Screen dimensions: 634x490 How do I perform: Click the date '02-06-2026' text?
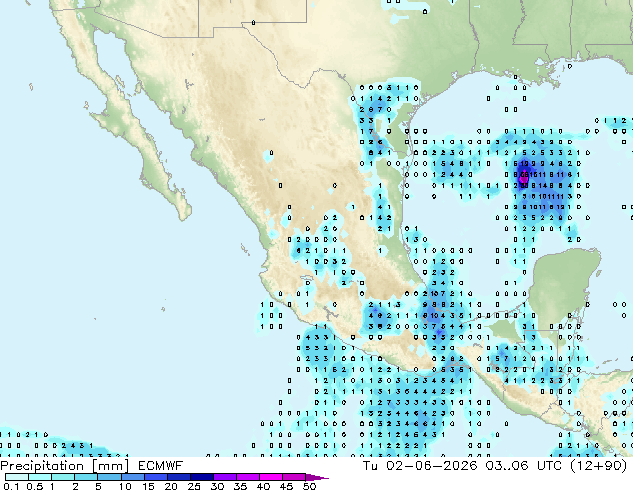pos(432,466)
